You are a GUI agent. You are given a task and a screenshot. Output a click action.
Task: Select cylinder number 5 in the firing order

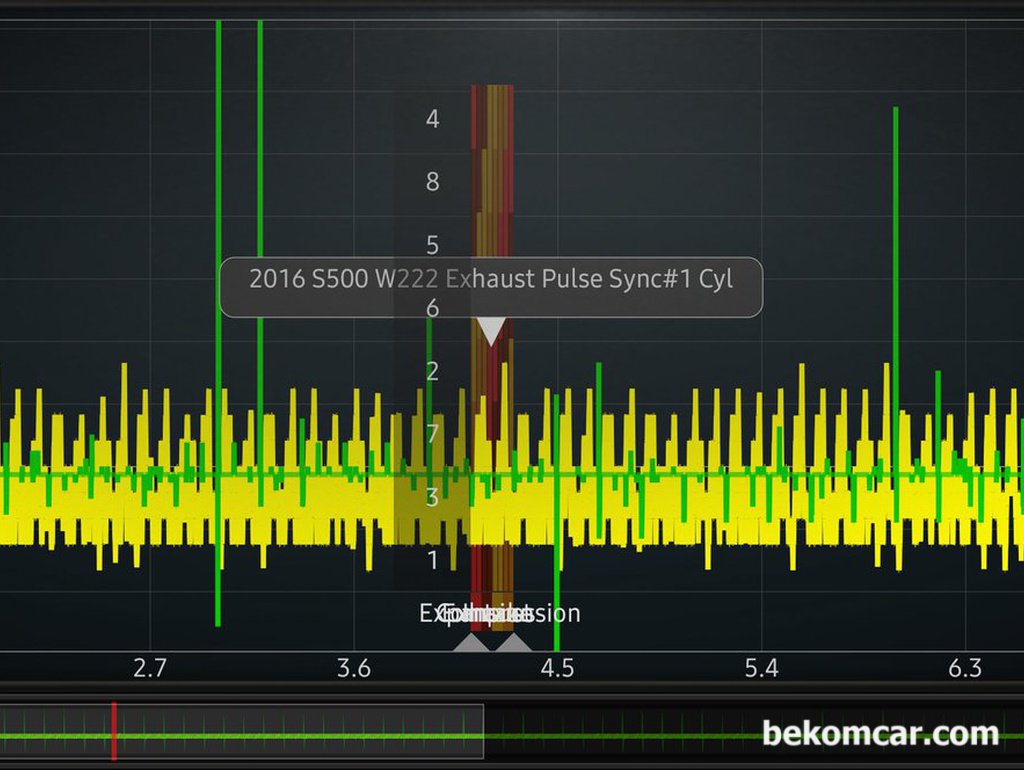click(x=432, y=245)
